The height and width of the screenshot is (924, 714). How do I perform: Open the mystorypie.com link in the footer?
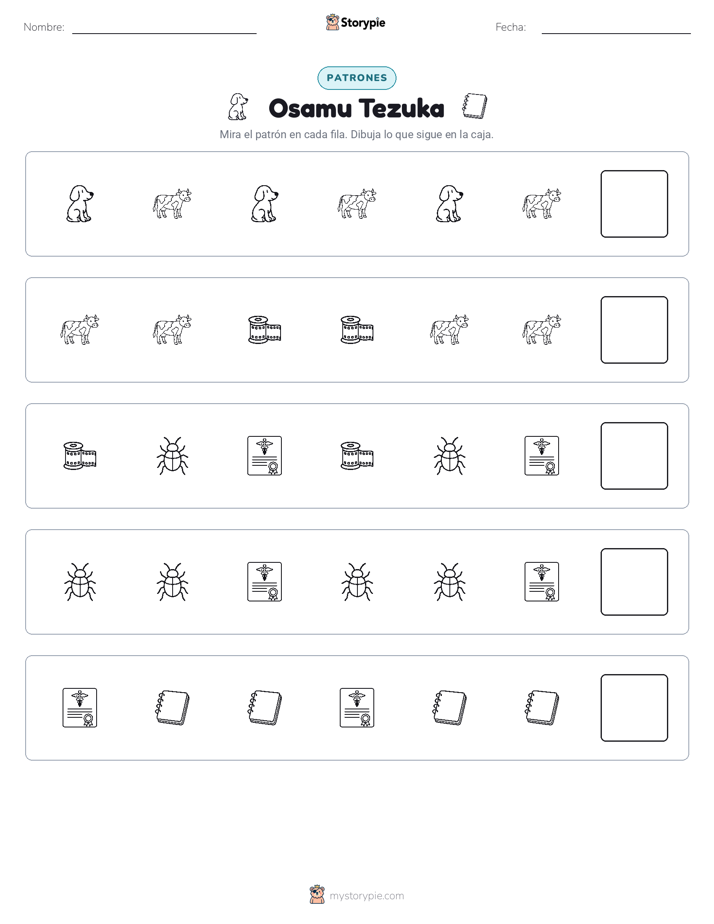pos(366,896)
